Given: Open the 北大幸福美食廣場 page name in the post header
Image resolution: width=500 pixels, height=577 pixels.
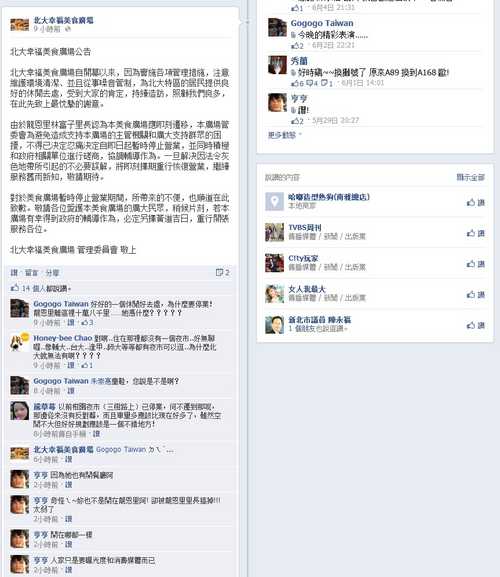Looking at the screenshot, I should [x=63, y=20].
